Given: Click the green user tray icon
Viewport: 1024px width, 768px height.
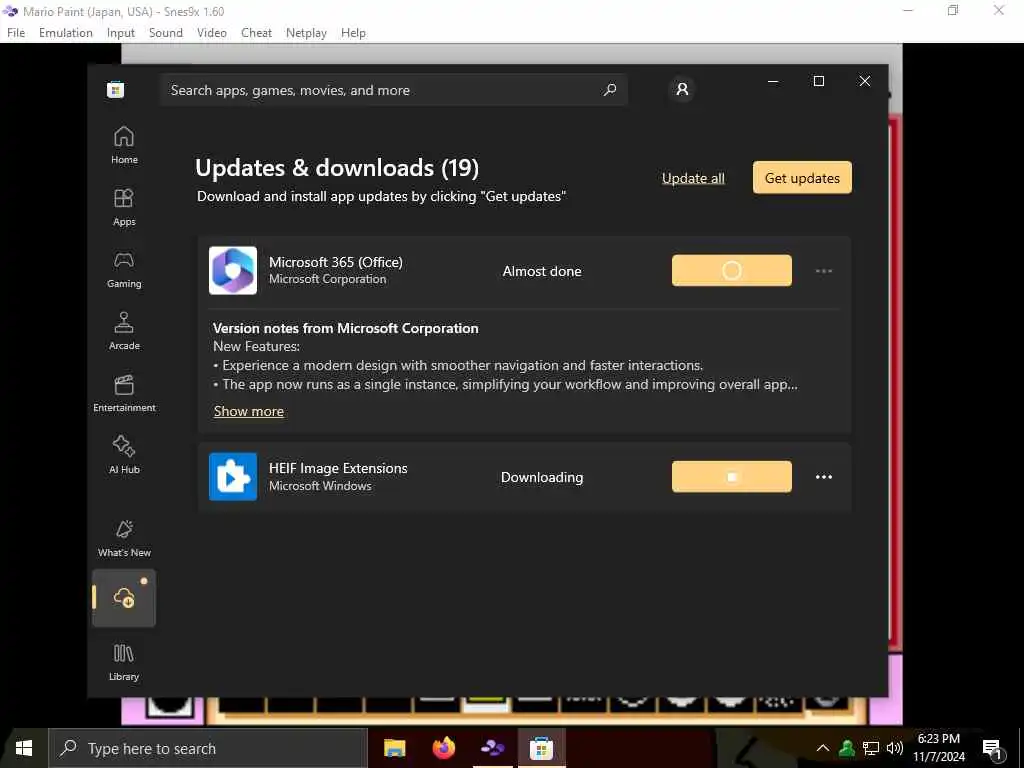Looking at the screenshot, I should pyautogui.click(x=847, y=748).
